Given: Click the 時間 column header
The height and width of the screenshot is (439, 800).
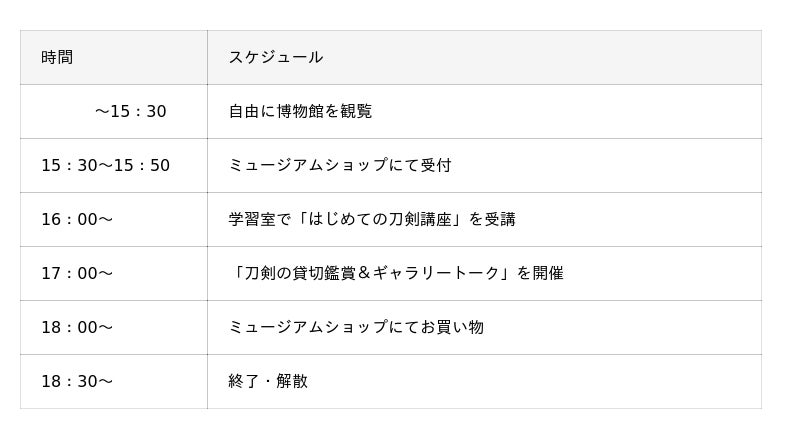Looking at the screenshot, I should coord(57,57).
